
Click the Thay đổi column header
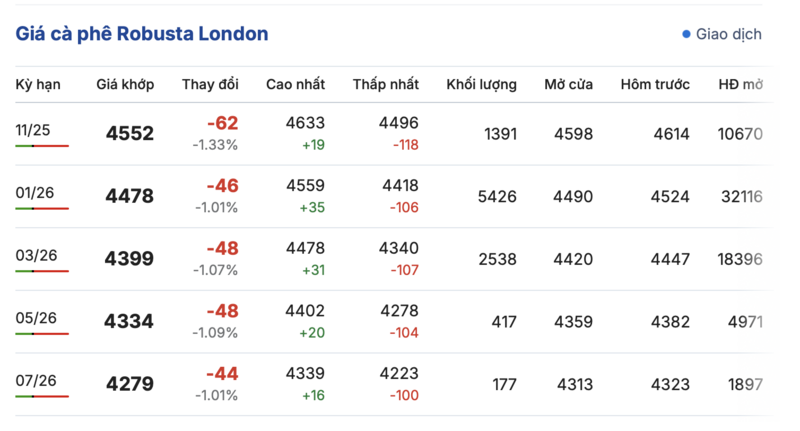tap(210, 84)
